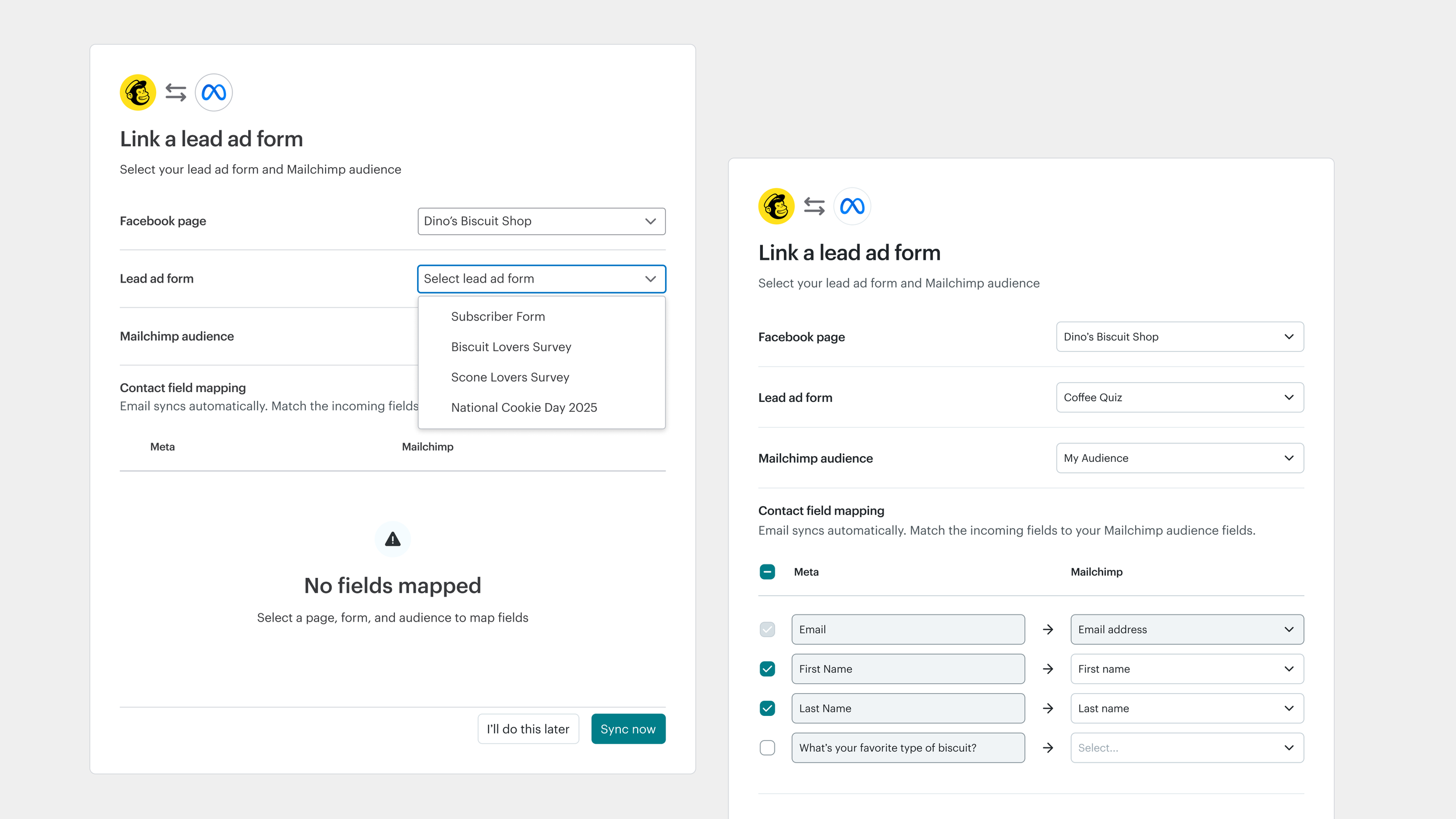The height and width of the screenshot is (819, 1456).
Task: Select National Cookie Day 2025 option
Action: pyautogui.click(x=524, y=408)
